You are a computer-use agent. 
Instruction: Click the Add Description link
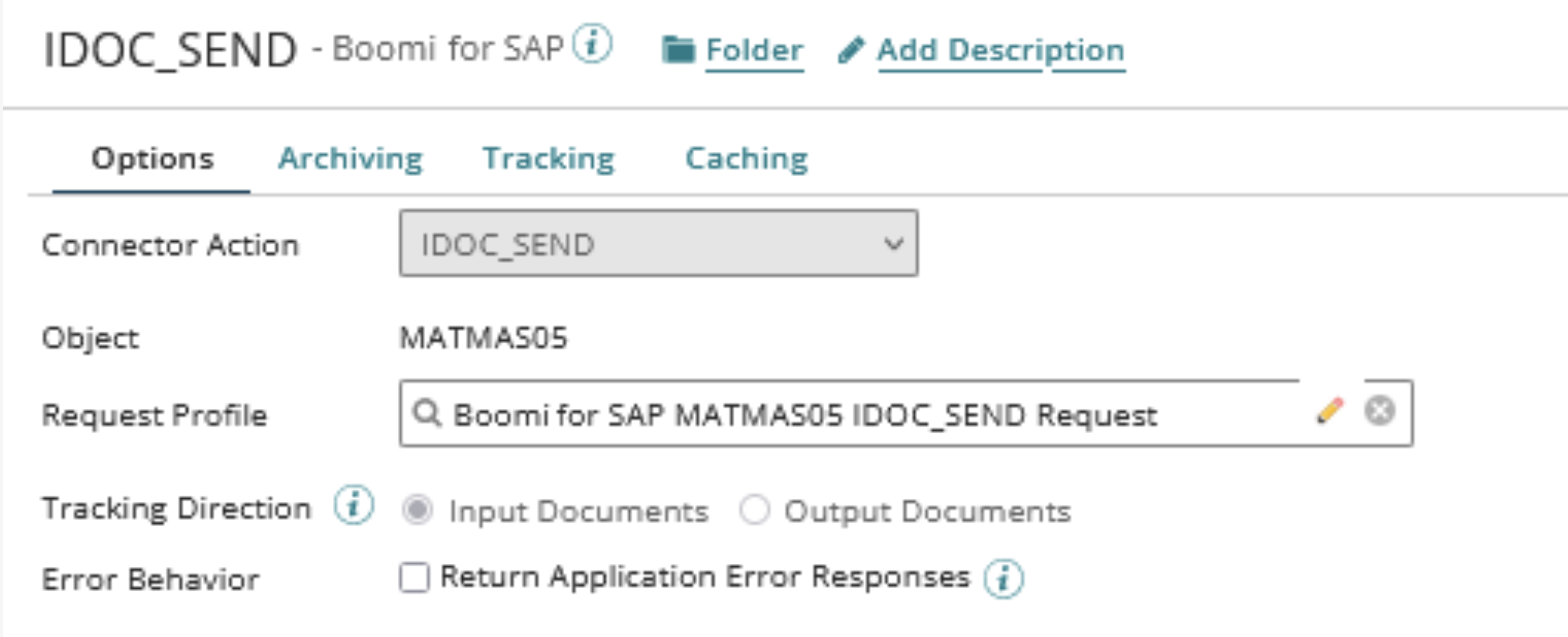(1000, 50)
